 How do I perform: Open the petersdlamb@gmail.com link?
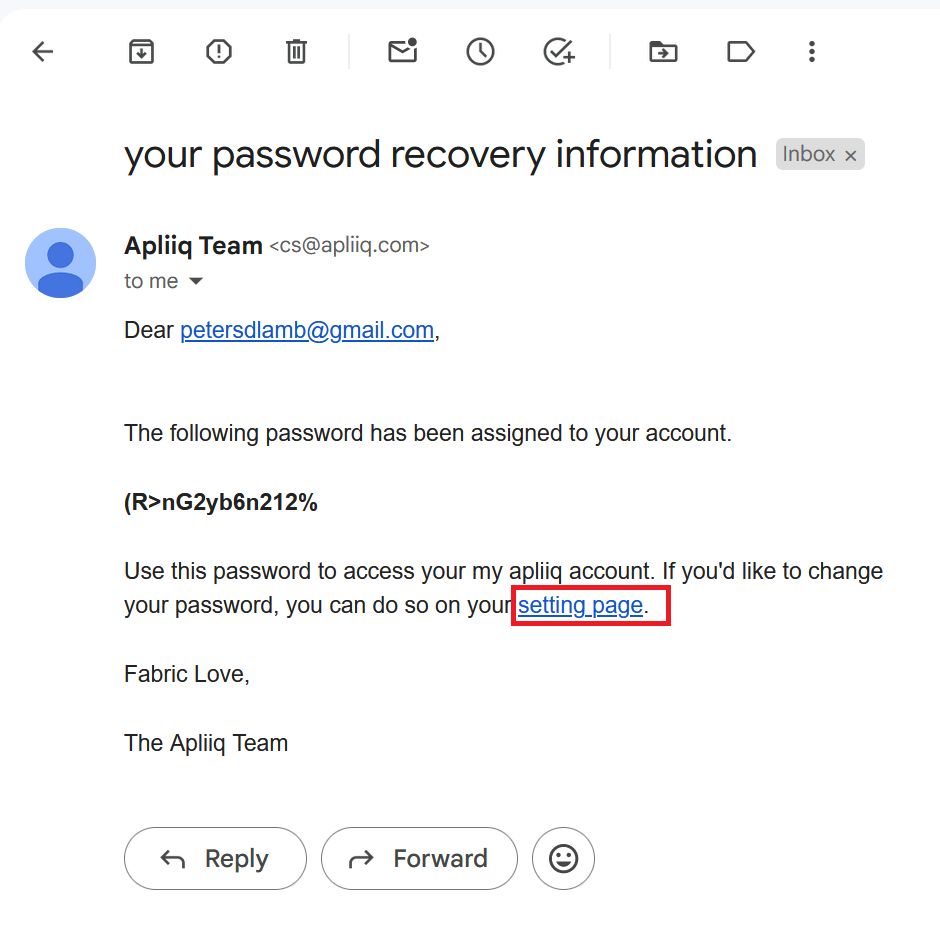coord(307,331)
